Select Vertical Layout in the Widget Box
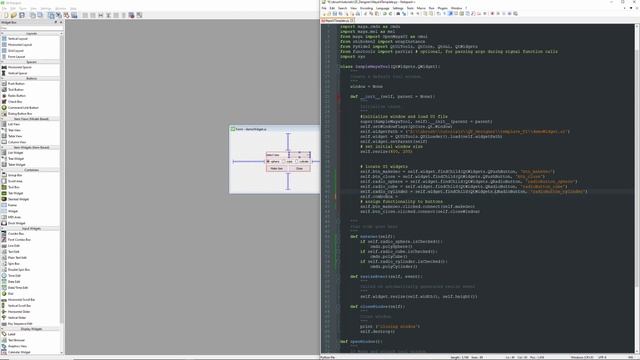 [15, 38]
